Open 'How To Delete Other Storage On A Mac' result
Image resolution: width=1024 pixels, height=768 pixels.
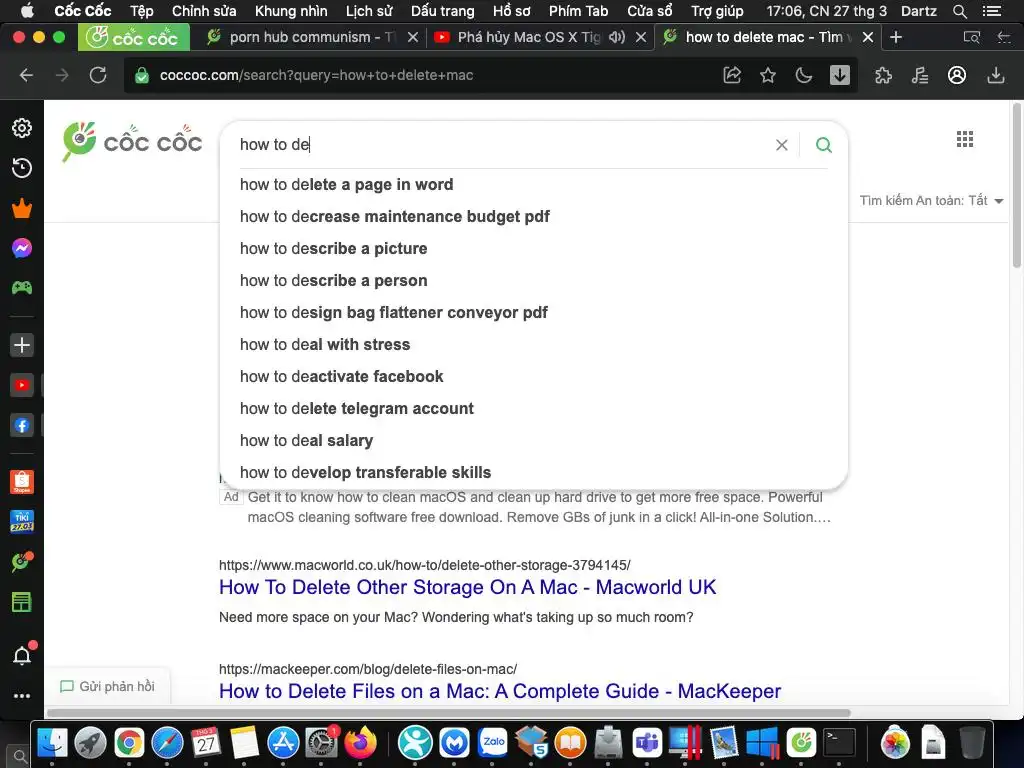[x=468, y=587]
